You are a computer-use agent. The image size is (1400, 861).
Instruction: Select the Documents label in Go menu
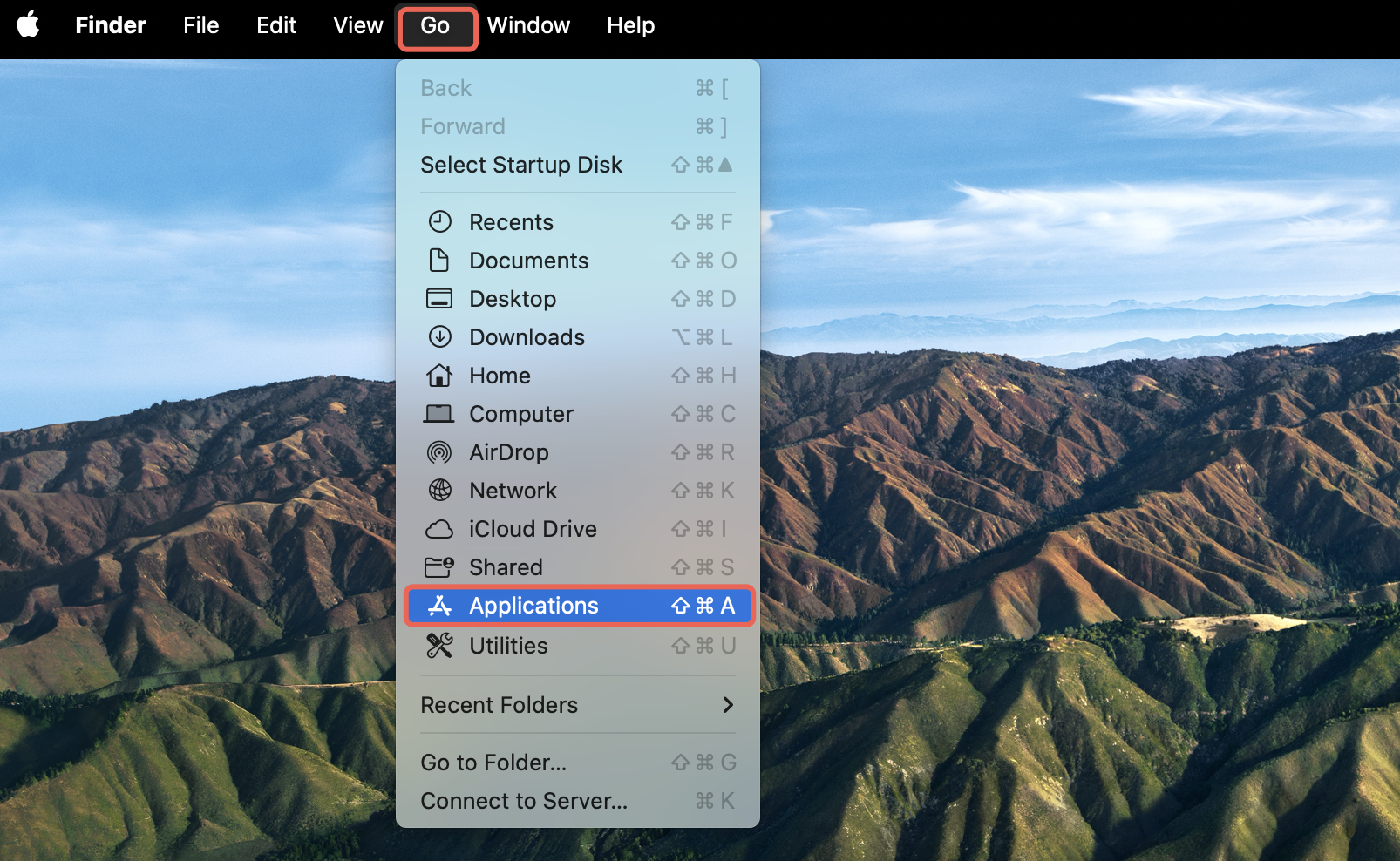click(529, 261)
